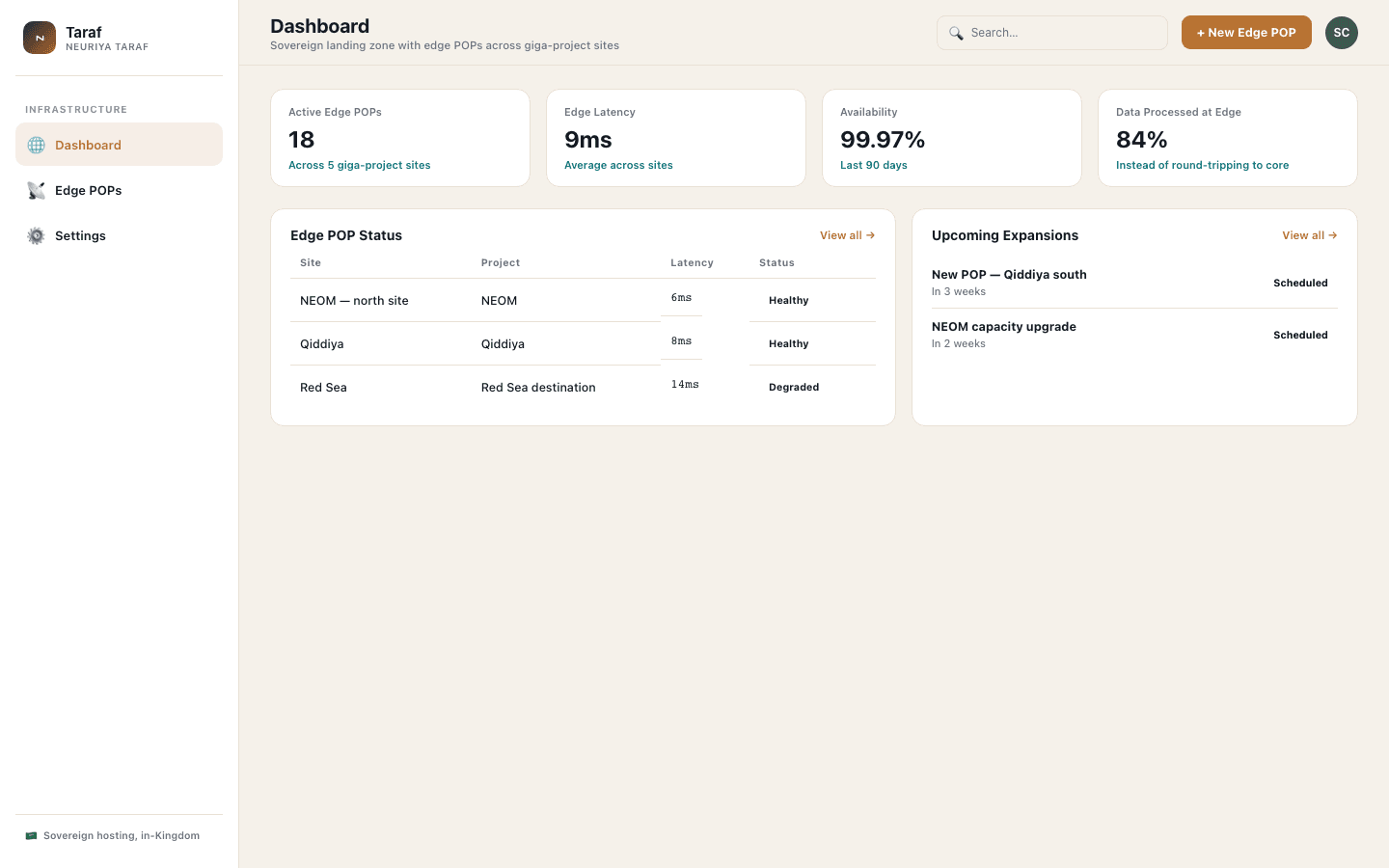Open the Dashboard menu item

pyautogui.click(x=120, y=145)
